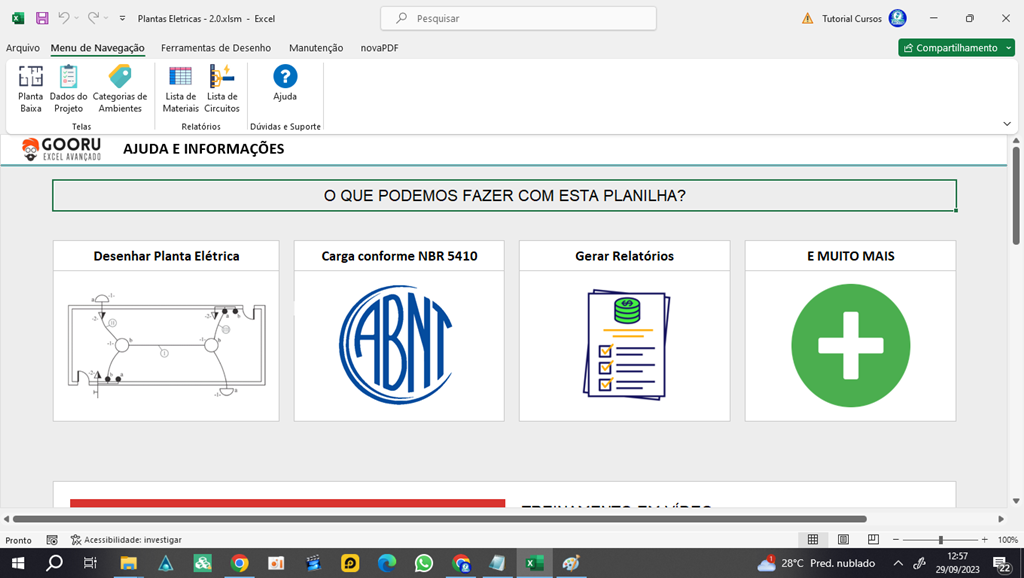Click the electrical floor plan drawing thumbnail
Screen dimensions: 1024x578
point(166,345)
